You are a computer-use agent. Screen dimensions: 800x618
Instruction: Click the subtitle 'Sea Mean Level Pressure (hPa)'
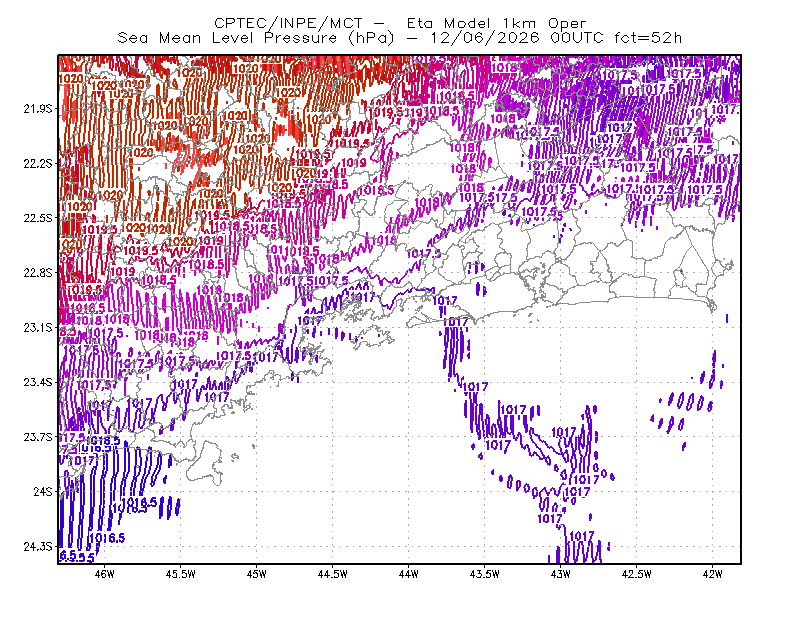[x=256, y=38]
